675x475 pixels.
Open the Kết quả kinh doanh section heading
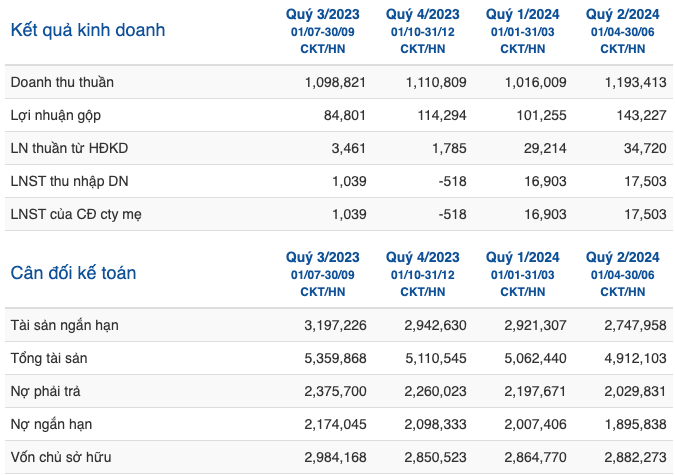point(88,30)
